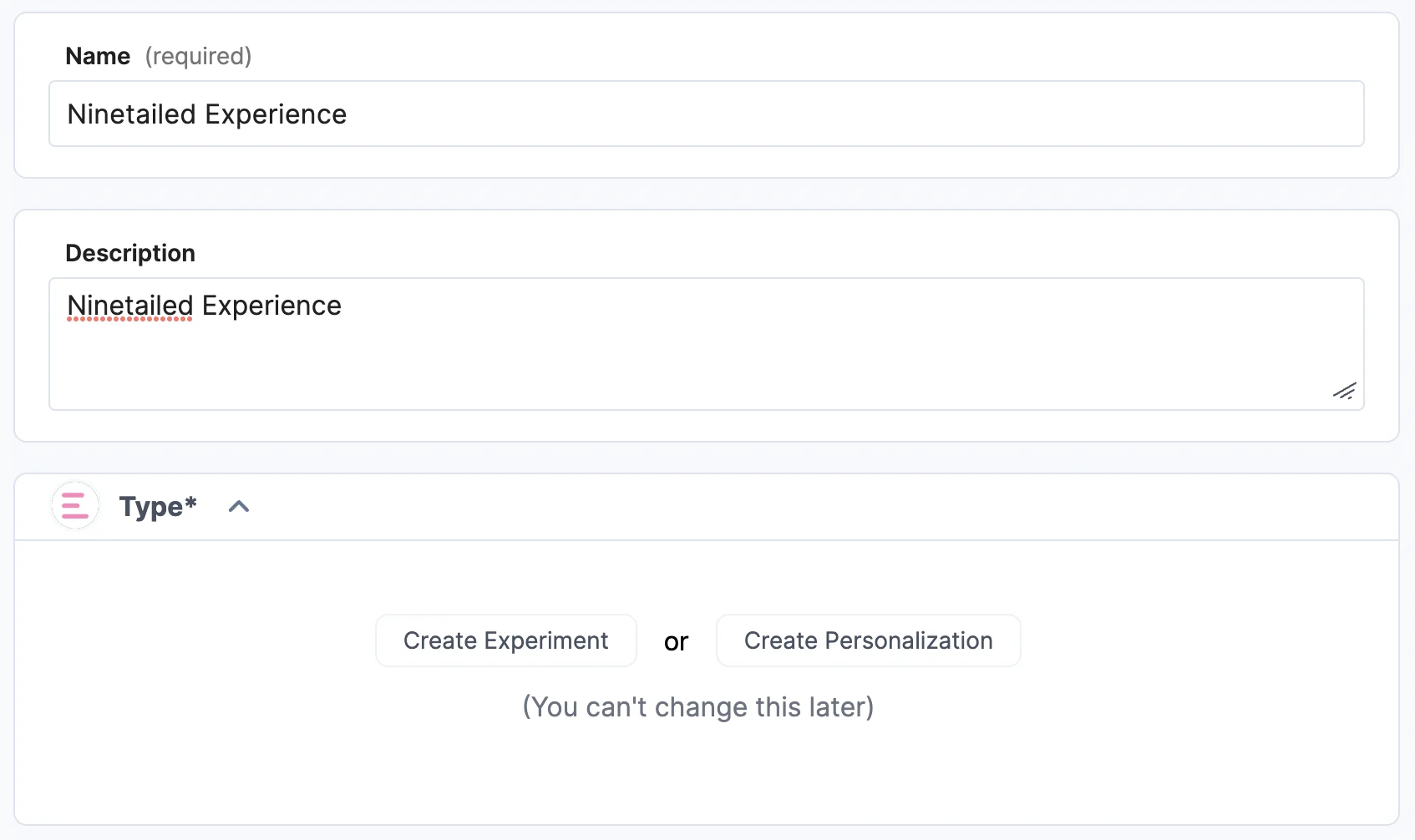Place cursor on "Ninetailed" in the Name field

click(131, 114)
